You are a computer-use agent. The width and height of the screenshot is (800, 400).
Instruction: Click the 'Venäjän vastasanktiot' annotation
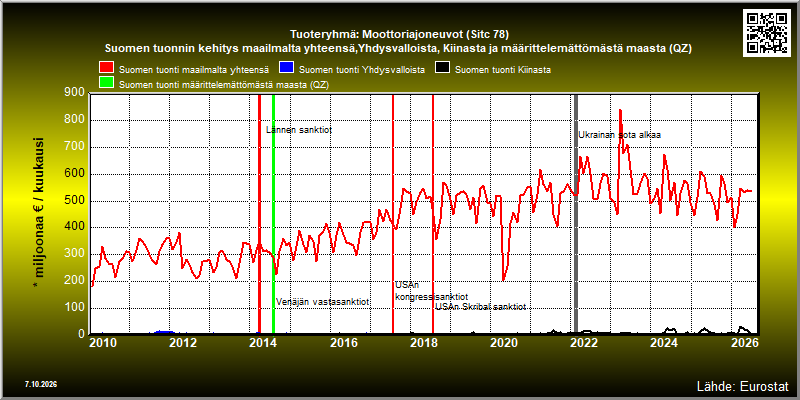tap(322, 302)
